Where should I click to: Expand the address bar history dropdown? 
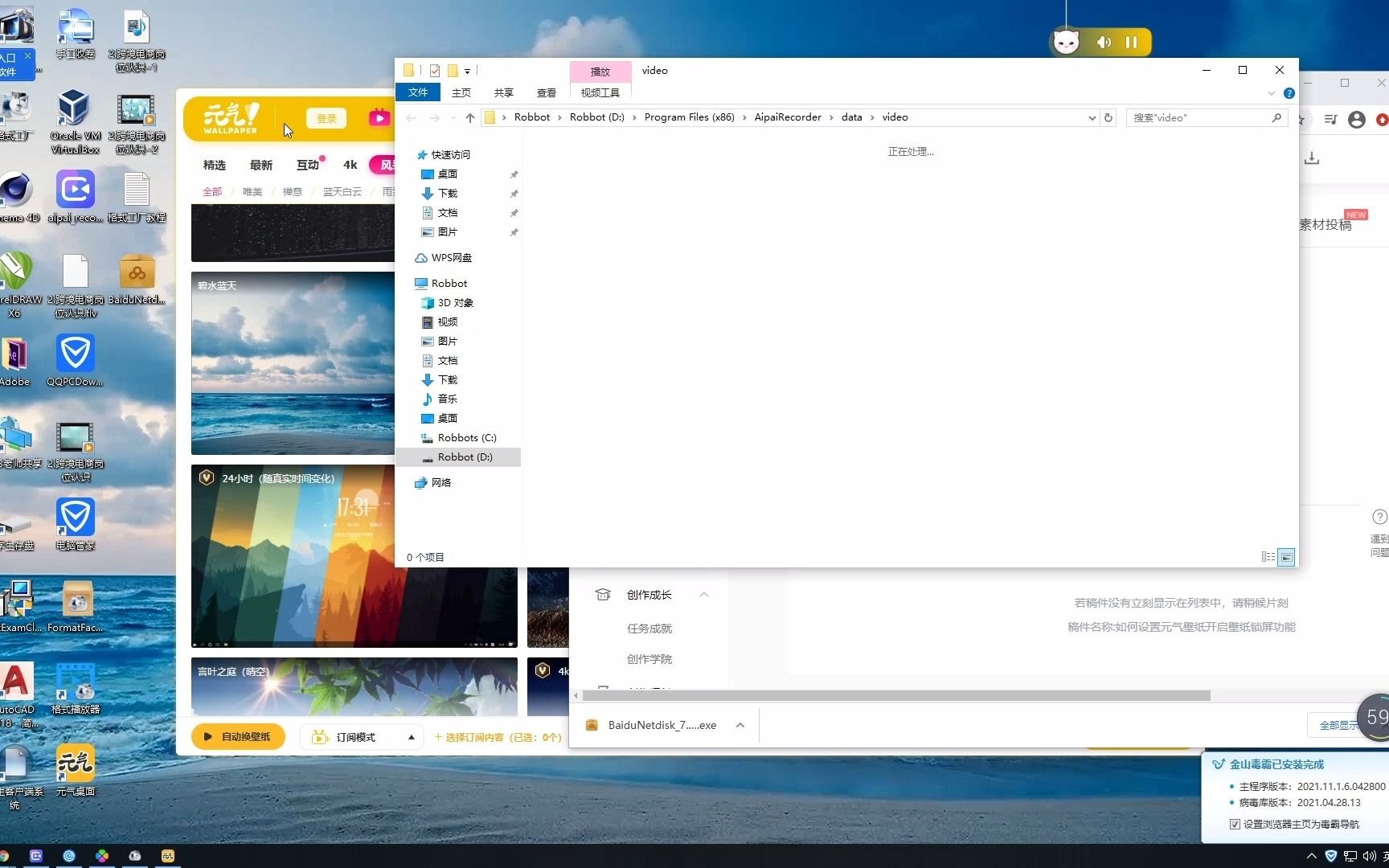point(1092,118)
